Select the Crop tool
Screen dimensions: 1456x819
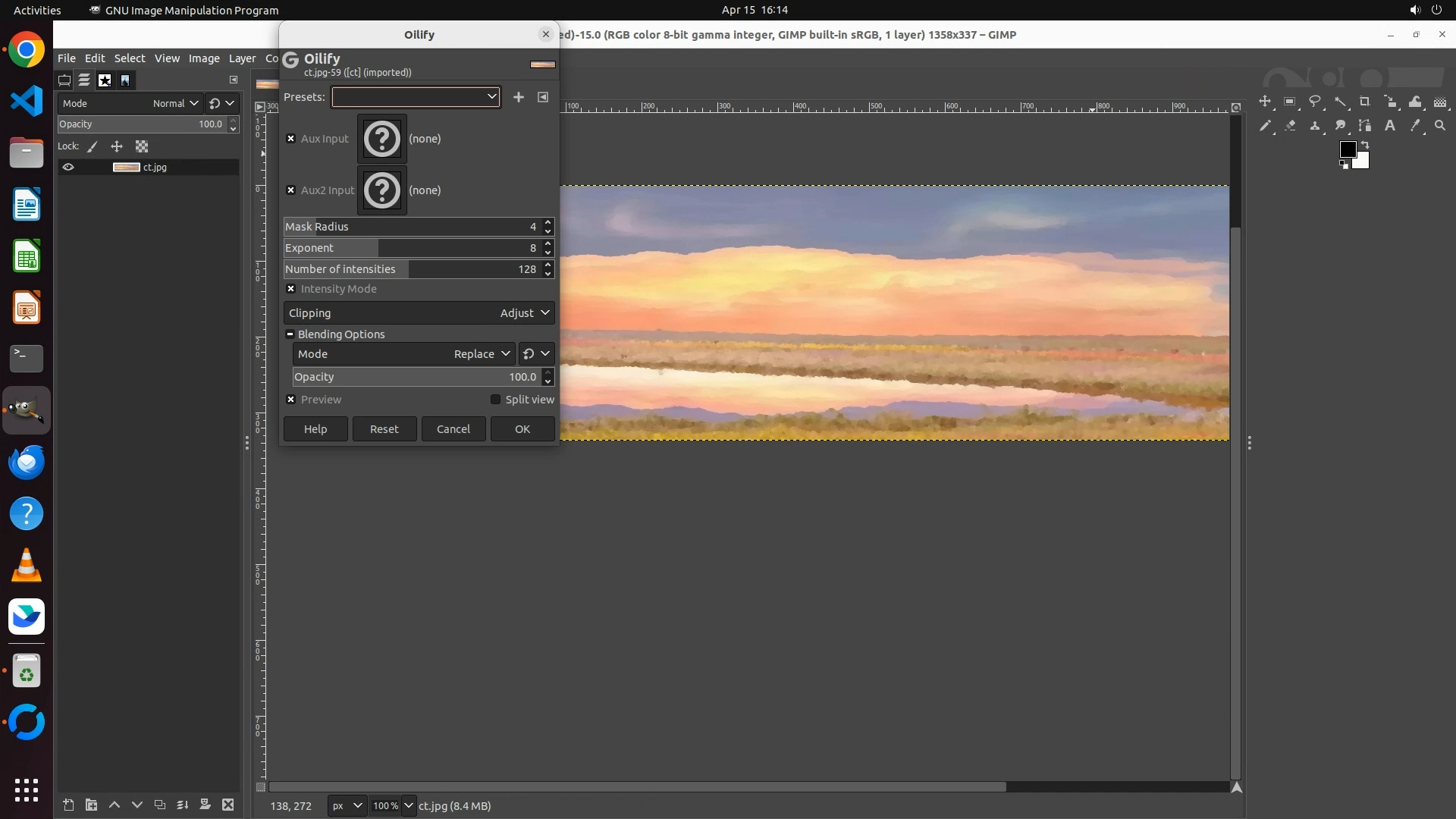[1365, 102]
